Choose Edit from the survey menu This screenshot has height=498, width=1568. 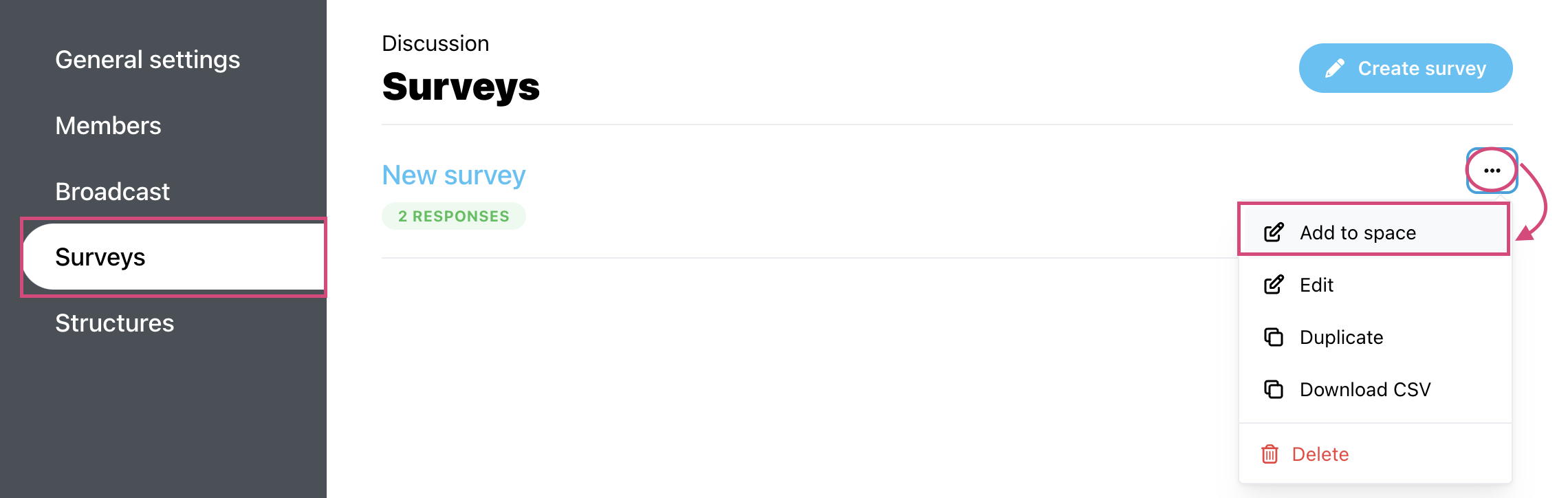[1375, 285]
